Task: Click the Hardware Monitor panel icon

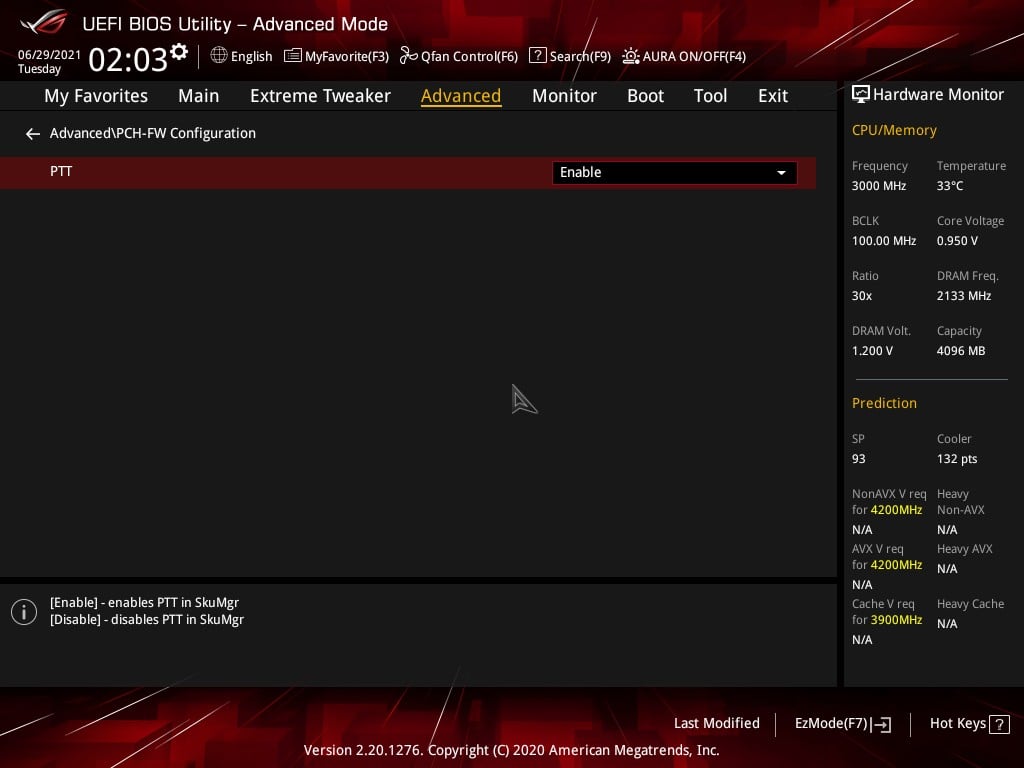Action: [861, 93]
